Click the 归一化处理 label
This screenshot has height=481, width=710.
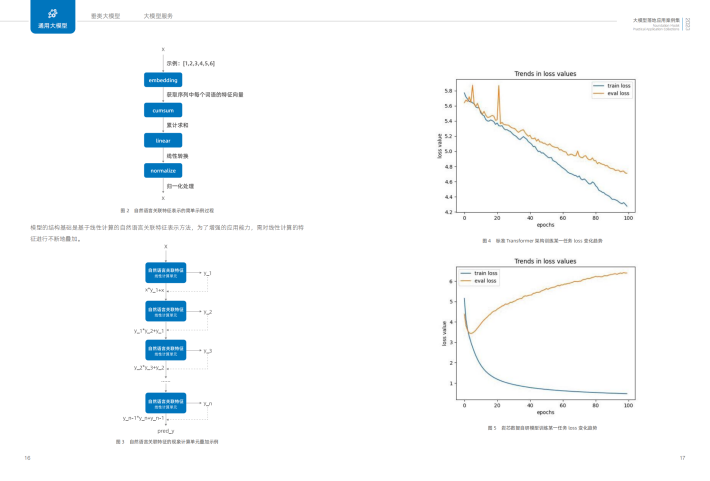180,186
